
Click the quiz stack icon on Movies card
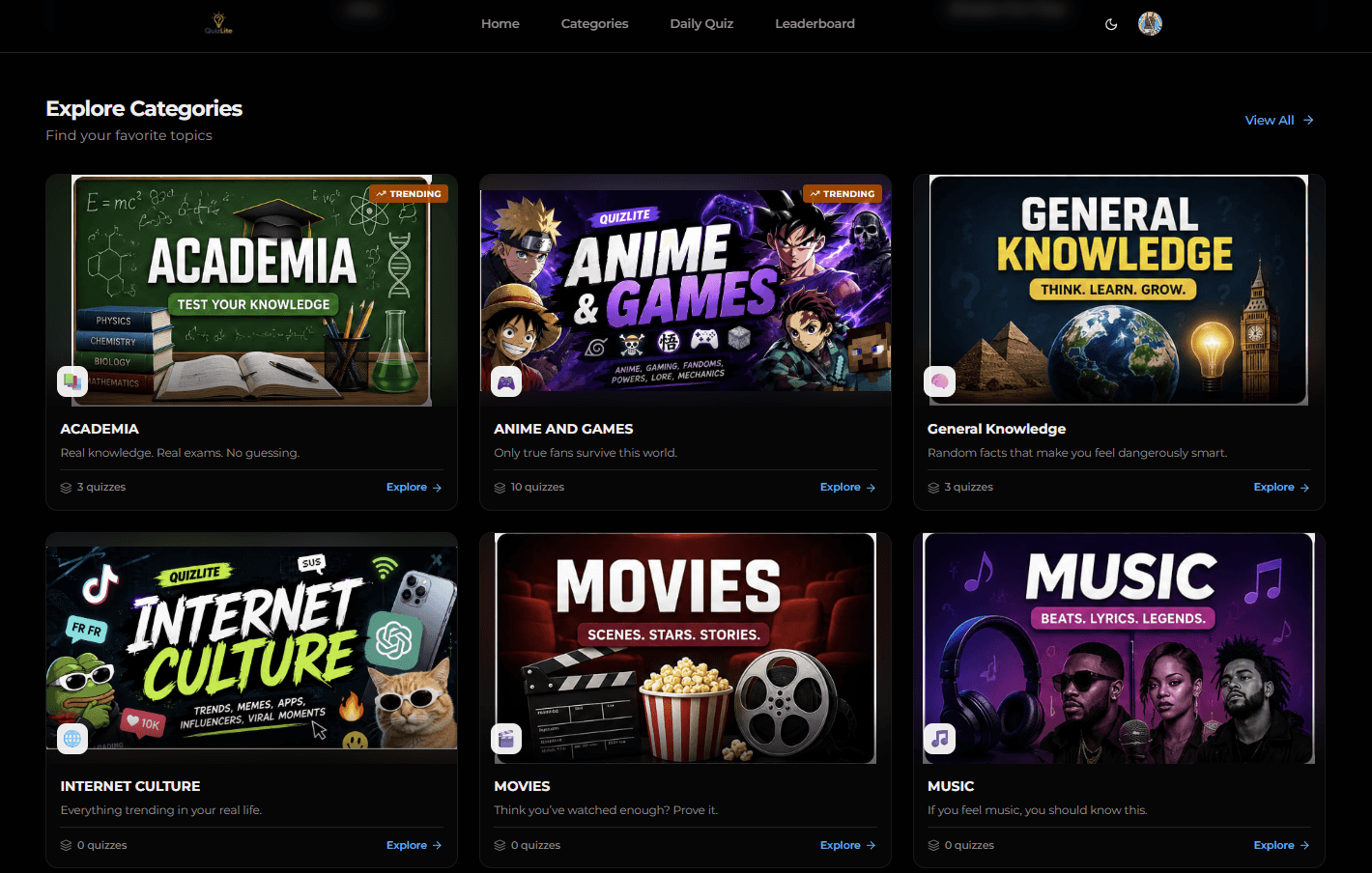tap(500, 845)
